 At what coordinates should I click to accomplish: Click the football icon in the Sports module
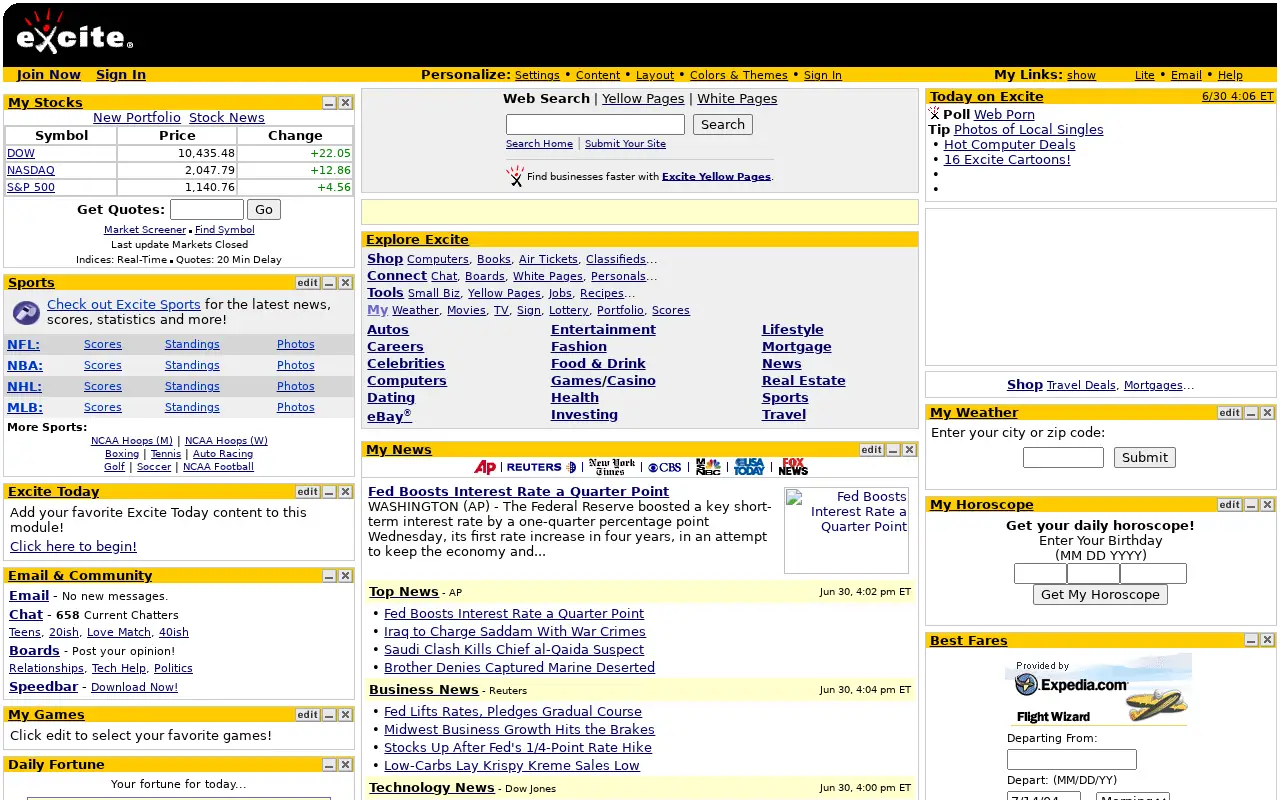26,313
